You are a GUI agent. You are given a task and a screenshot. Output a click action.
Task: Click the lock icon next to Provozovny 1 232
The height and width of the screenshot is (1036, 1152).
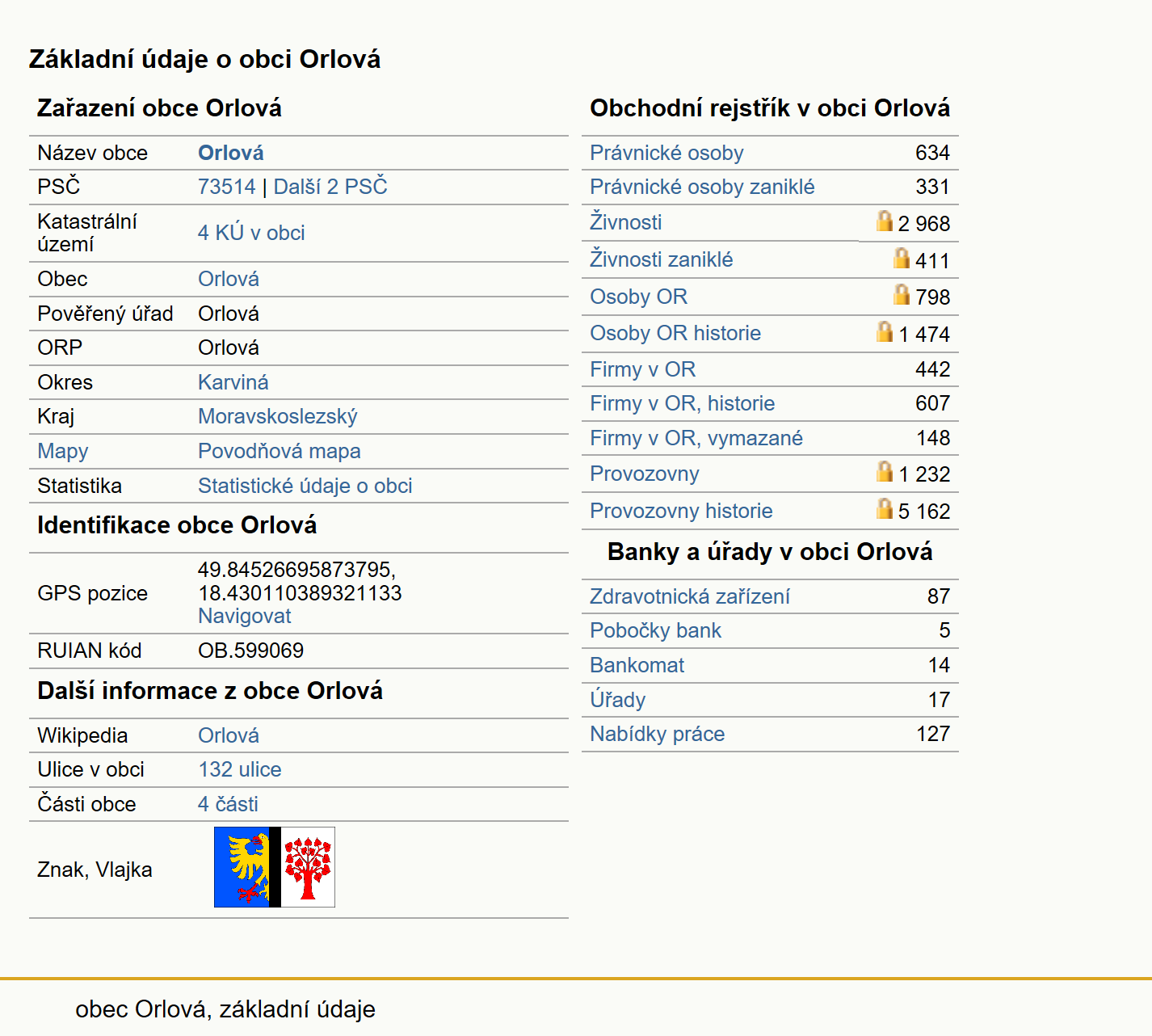tap(885, 471)
